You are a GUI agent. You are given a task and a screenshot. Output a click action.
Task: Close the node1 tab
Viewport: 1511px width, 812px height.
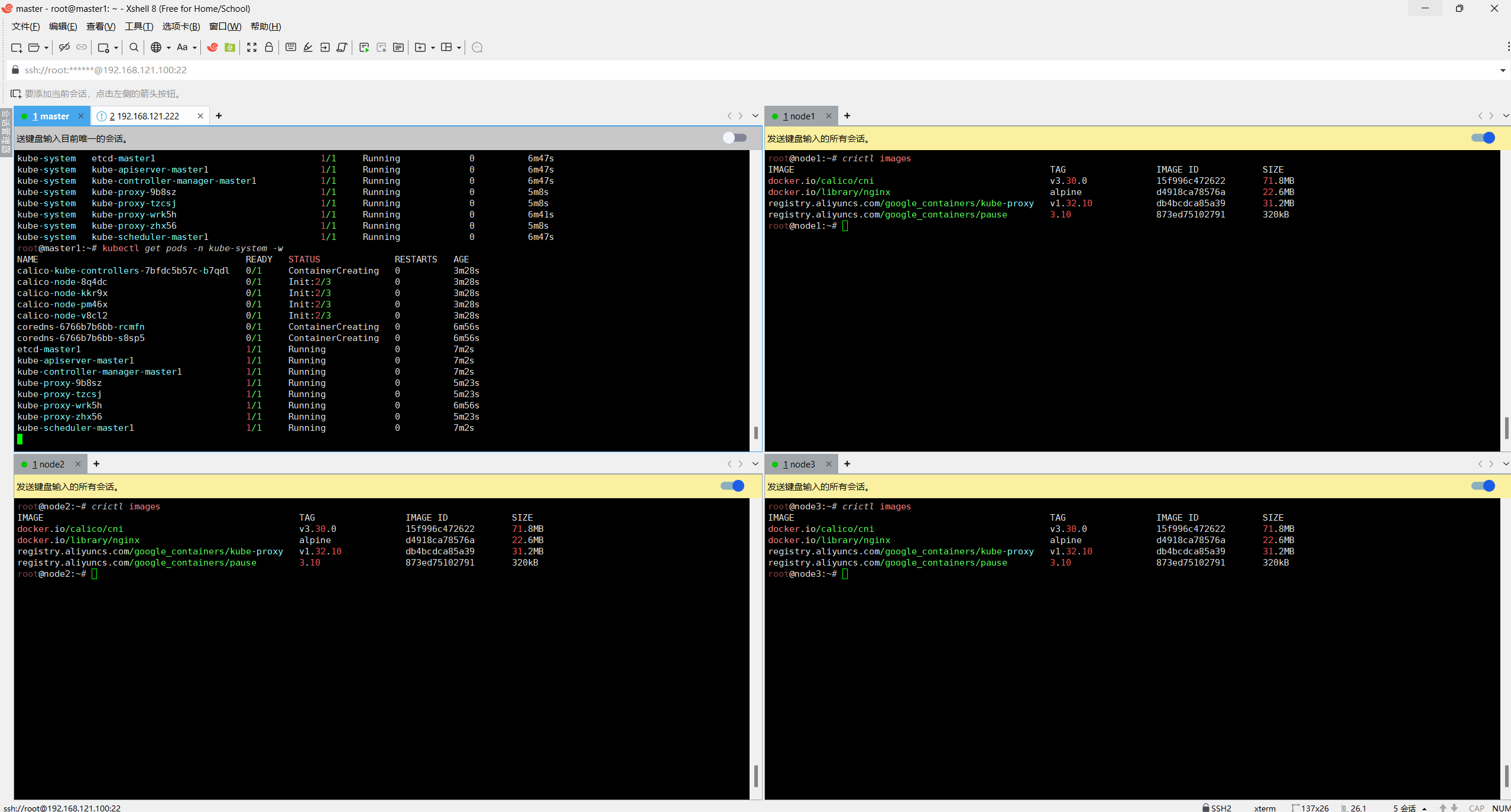point(829,116)
